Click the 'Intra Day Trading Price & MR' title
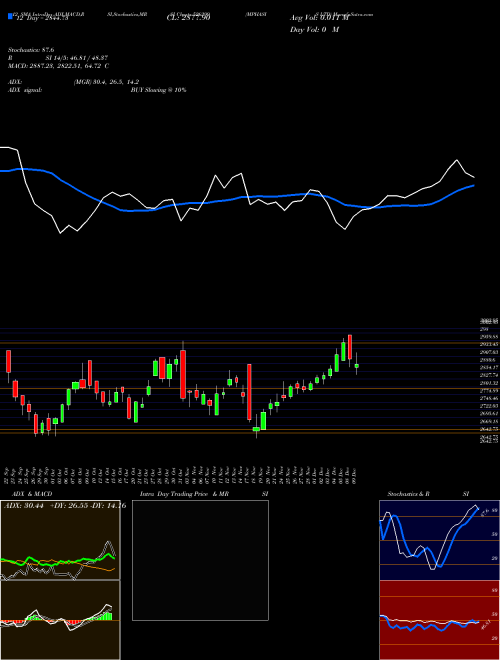Viewport: 500px width, 660px height. (184, 494)
